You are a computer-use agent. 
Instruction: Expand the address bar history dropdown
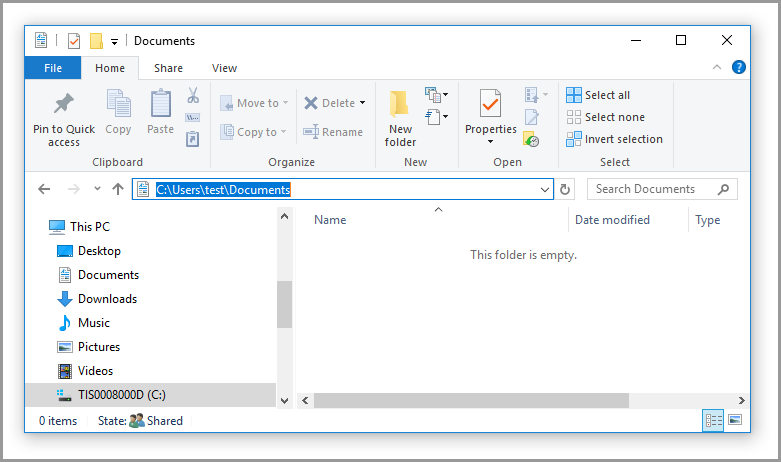point(545,190)
